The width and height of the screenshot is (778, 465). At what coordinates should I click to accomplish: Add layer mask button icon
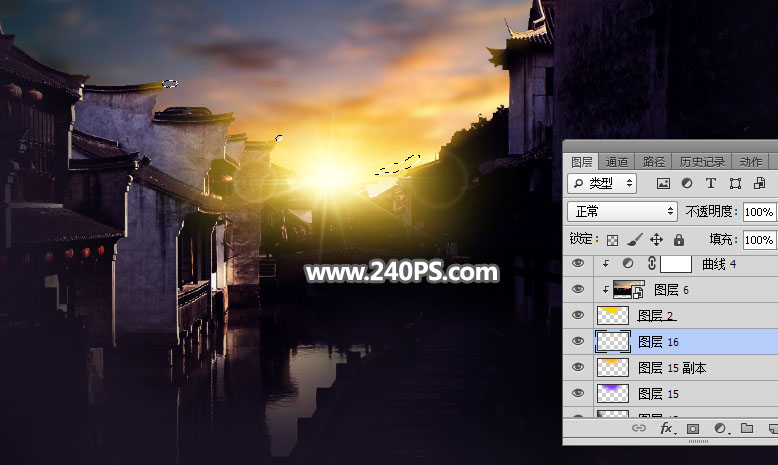(693, 428)
